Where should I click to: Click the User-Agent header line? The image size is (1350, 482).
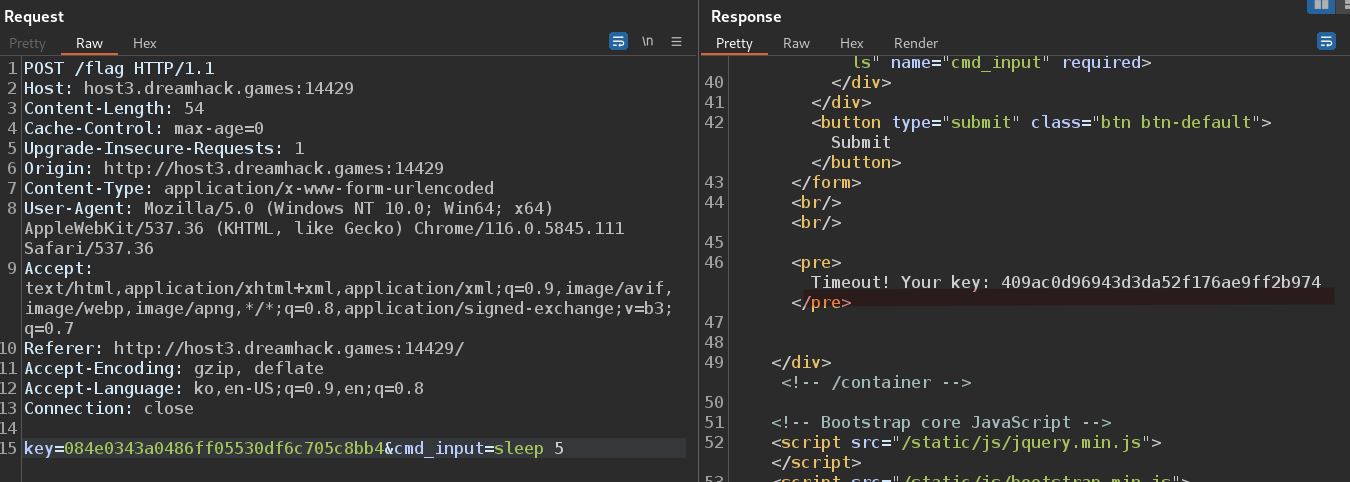pos(288,208)
